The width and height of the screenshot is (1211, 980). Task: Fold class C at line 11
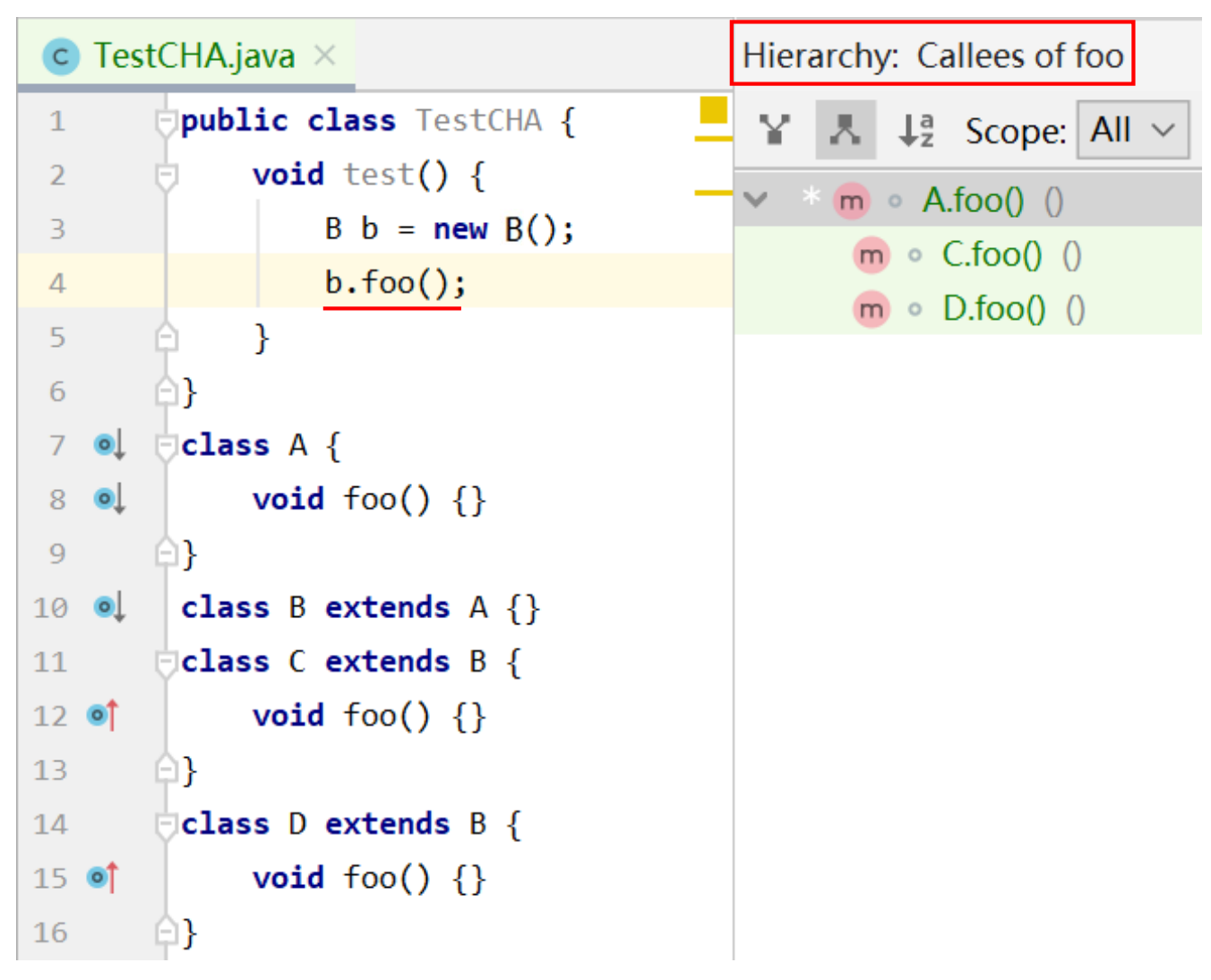tap(166, 662)
